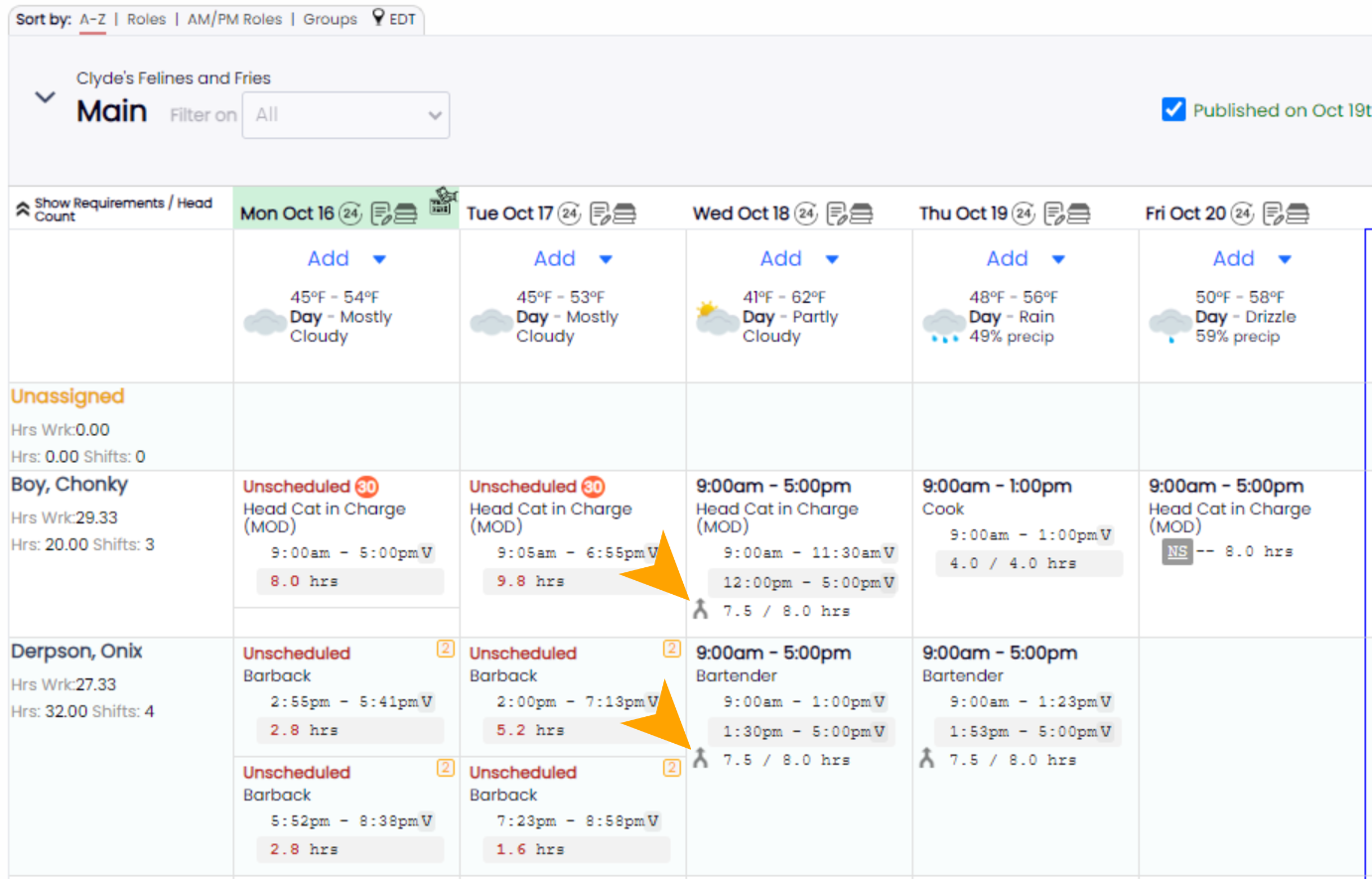The image size is (1372, 881).
Task: Sort the schedule by Roles
Action: 146,19
